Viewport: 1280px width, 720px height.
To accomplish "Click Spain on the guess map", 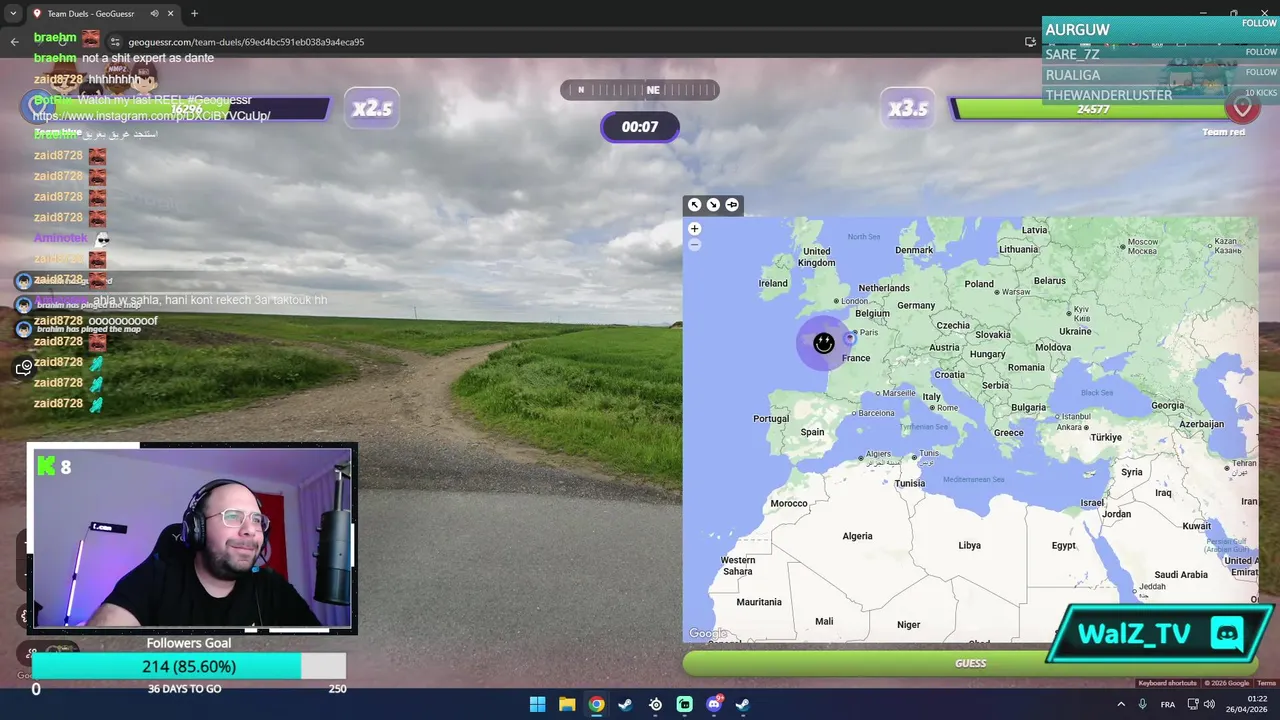I will pos(812,432).
